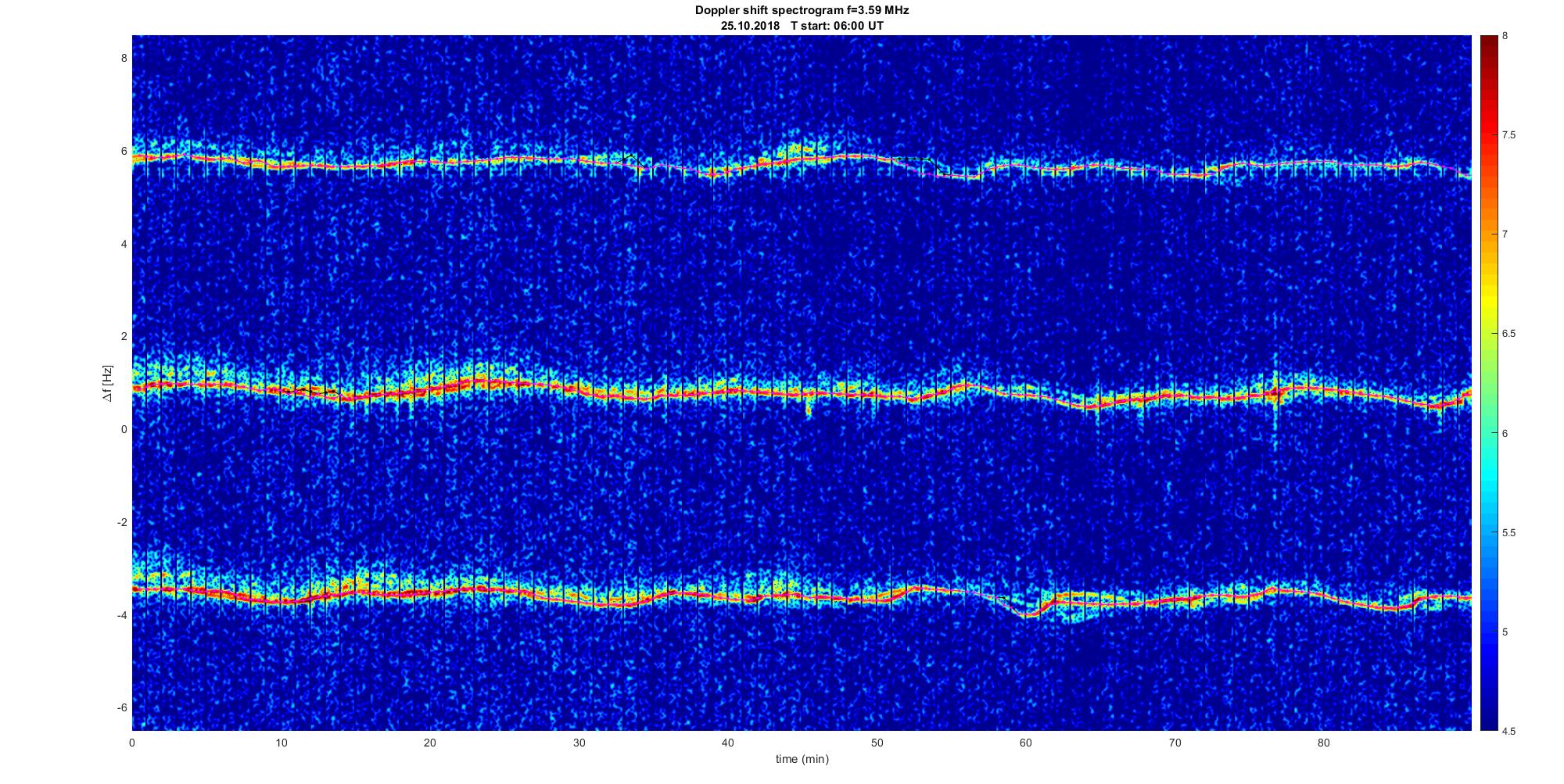Click the y-axis tick label 4

(123, 244)
